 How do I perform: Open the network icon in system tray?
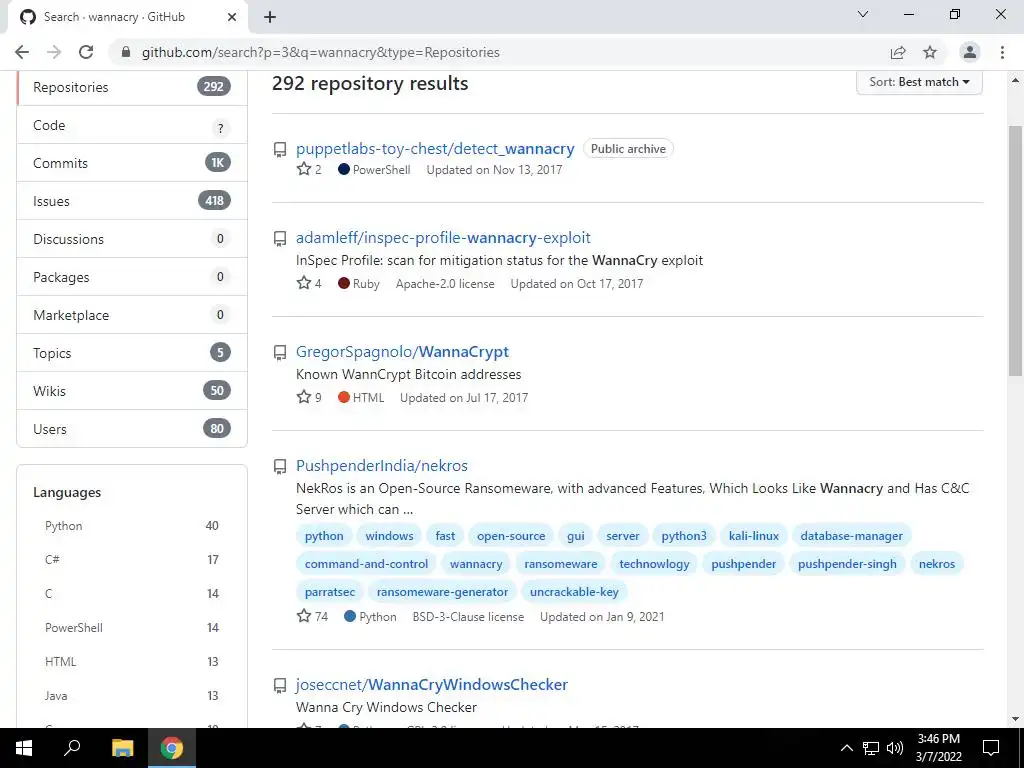point(871,748)
